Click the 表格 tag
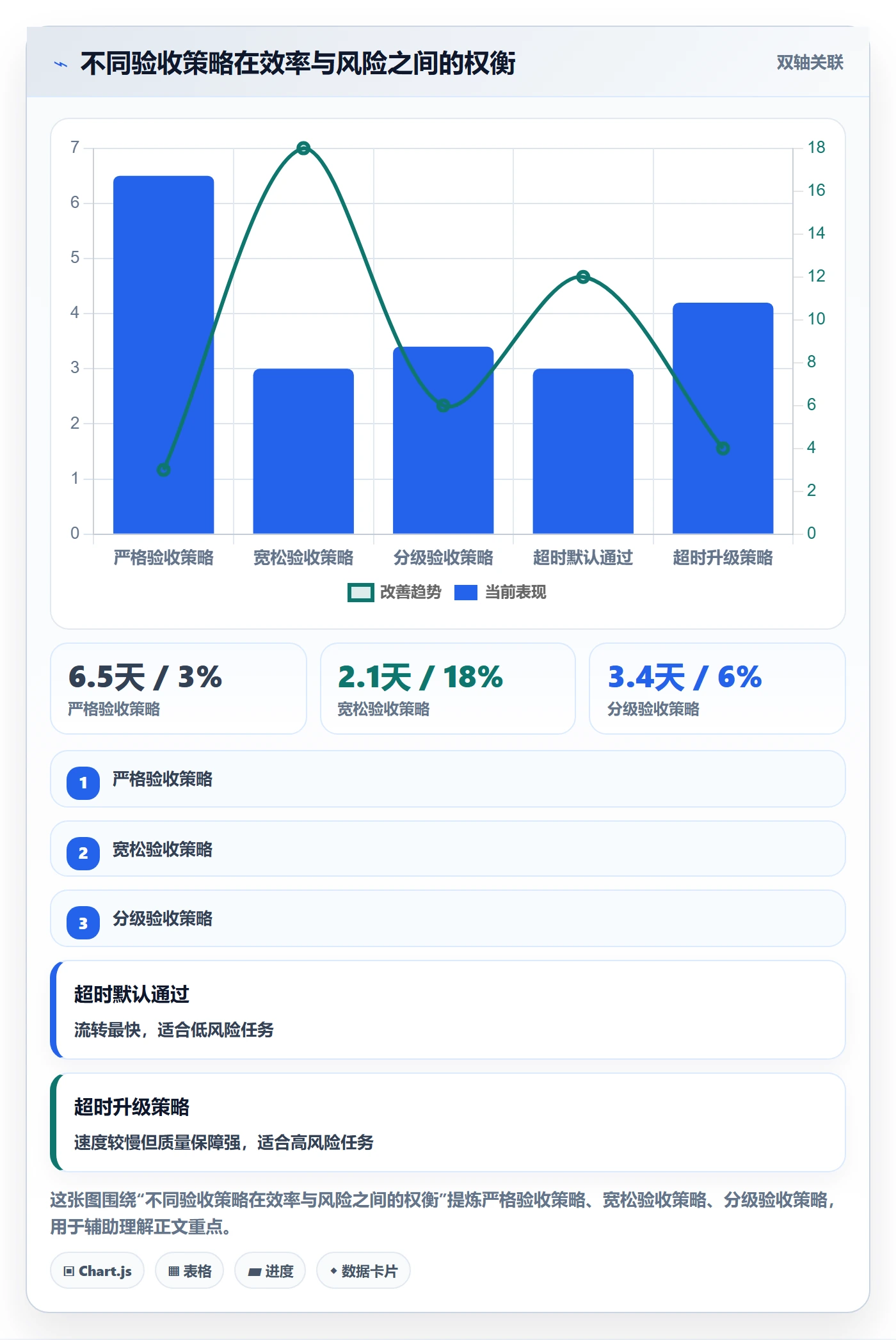896x1340 pixels. click(189, 1271)
